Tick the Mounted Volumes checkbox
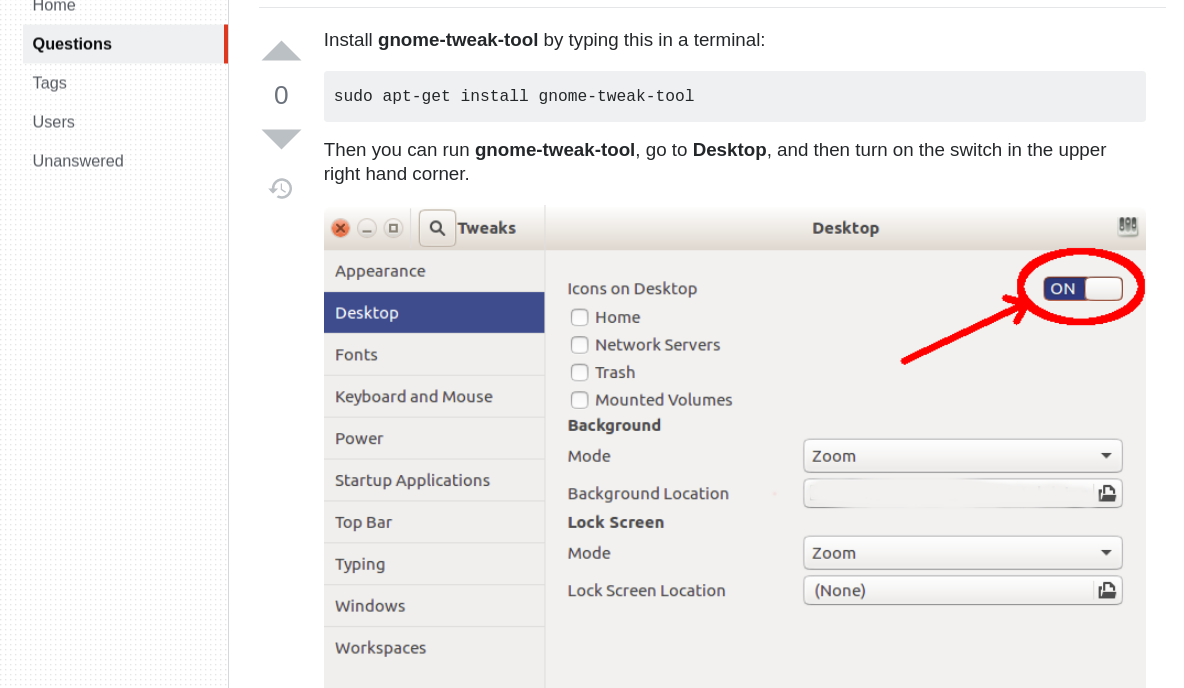Viewport: 1184px width, 688px height. pyautogui.click(x=579, y=400)
